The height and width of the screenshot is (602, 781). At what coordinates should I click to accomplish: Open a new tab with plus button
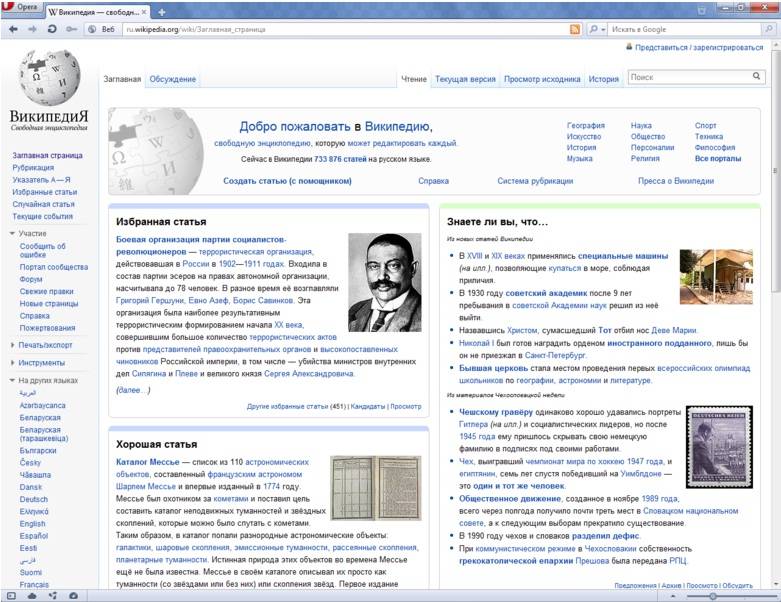[x=162, y=12]
